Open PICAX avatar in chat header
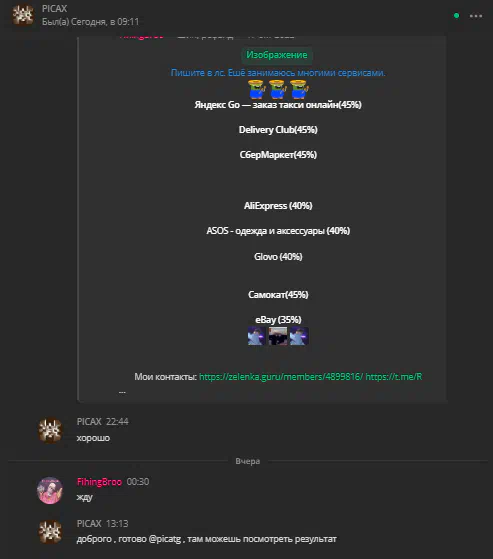This screenshot has width=493, height=559. coord(23,15)
